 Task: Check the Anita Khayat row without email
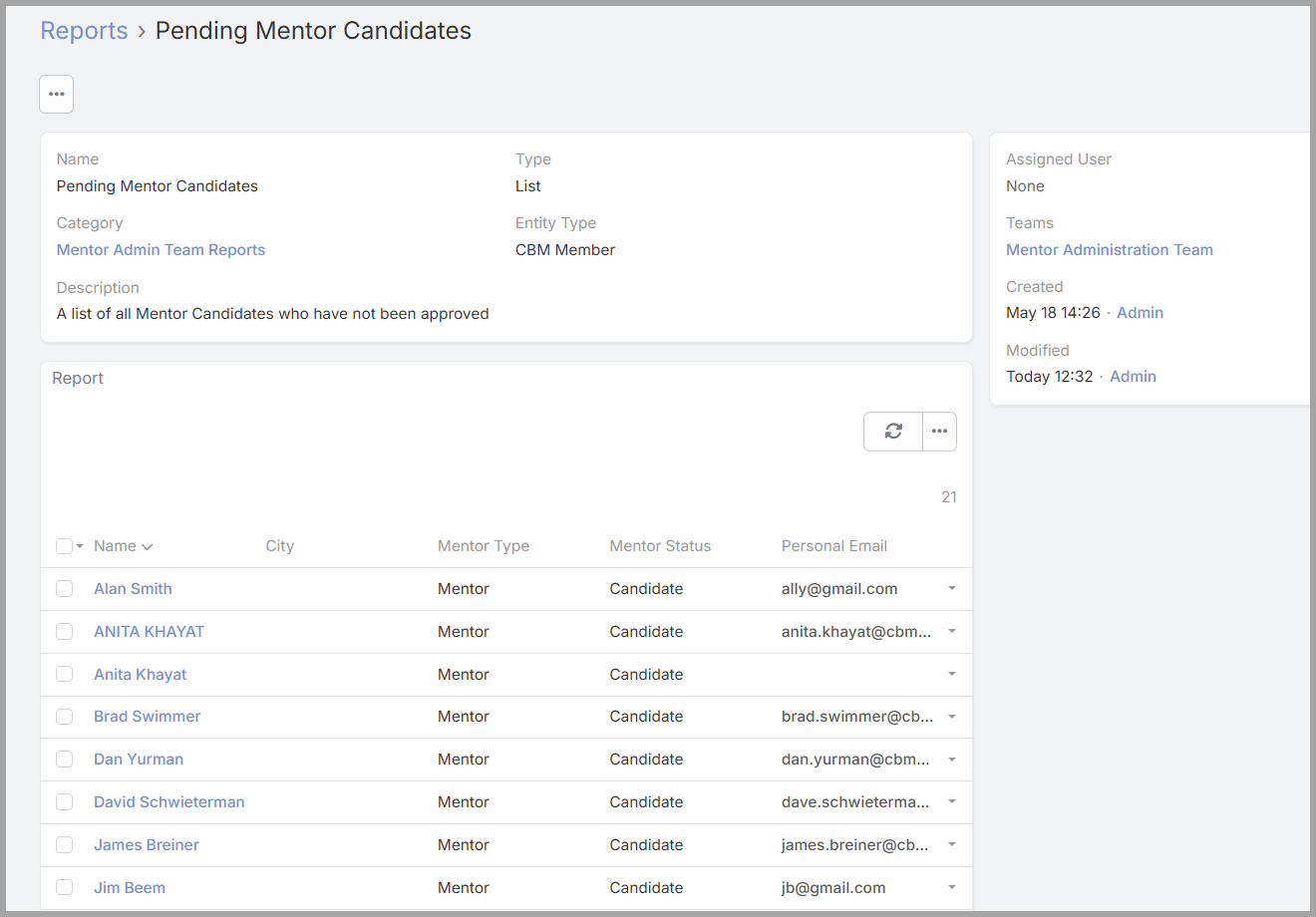click(65, 675)
